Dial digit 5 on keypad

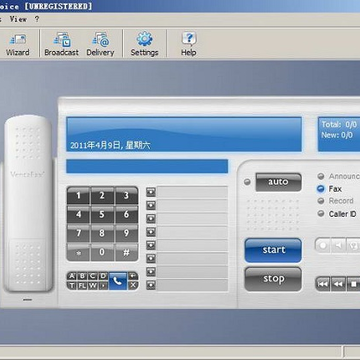pyautogui.click(x=102, y=214)
